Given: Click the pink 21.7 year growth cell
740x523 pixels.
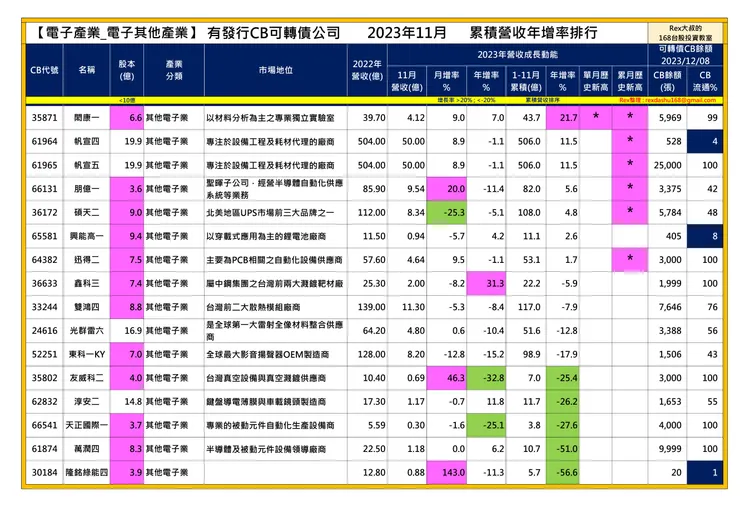Looking at the screenshot, I should tap(563, 118).
